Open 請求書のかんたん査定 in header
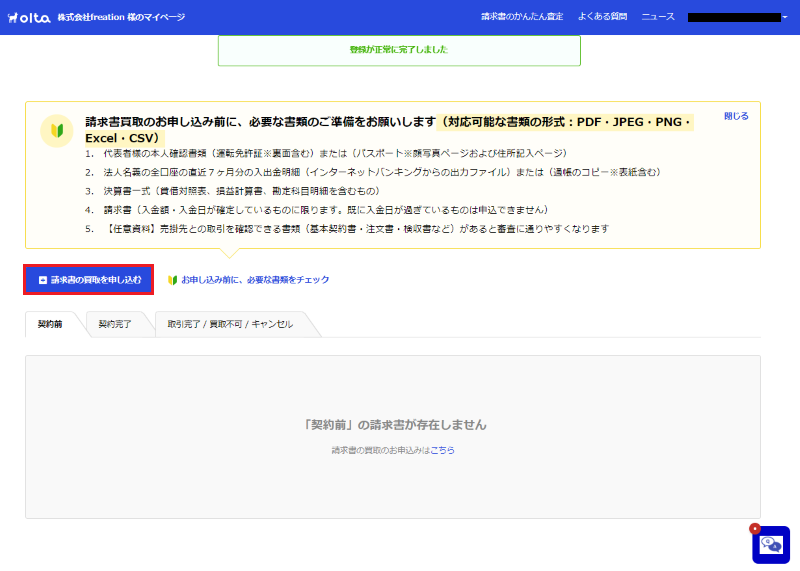The height and width of the screenshot is (571, 800). [522, 17]
